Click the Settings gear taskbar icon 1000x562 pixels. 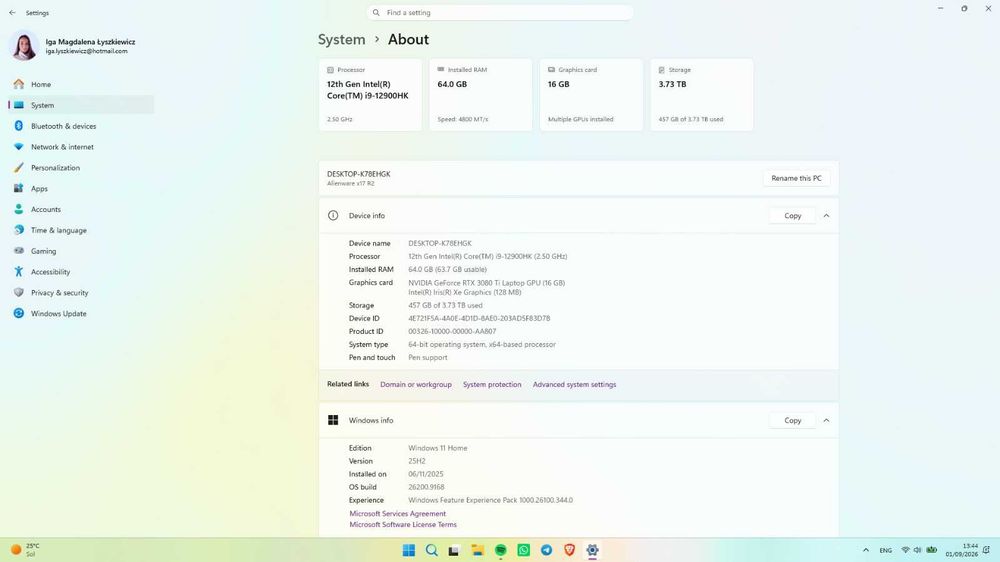592,551
